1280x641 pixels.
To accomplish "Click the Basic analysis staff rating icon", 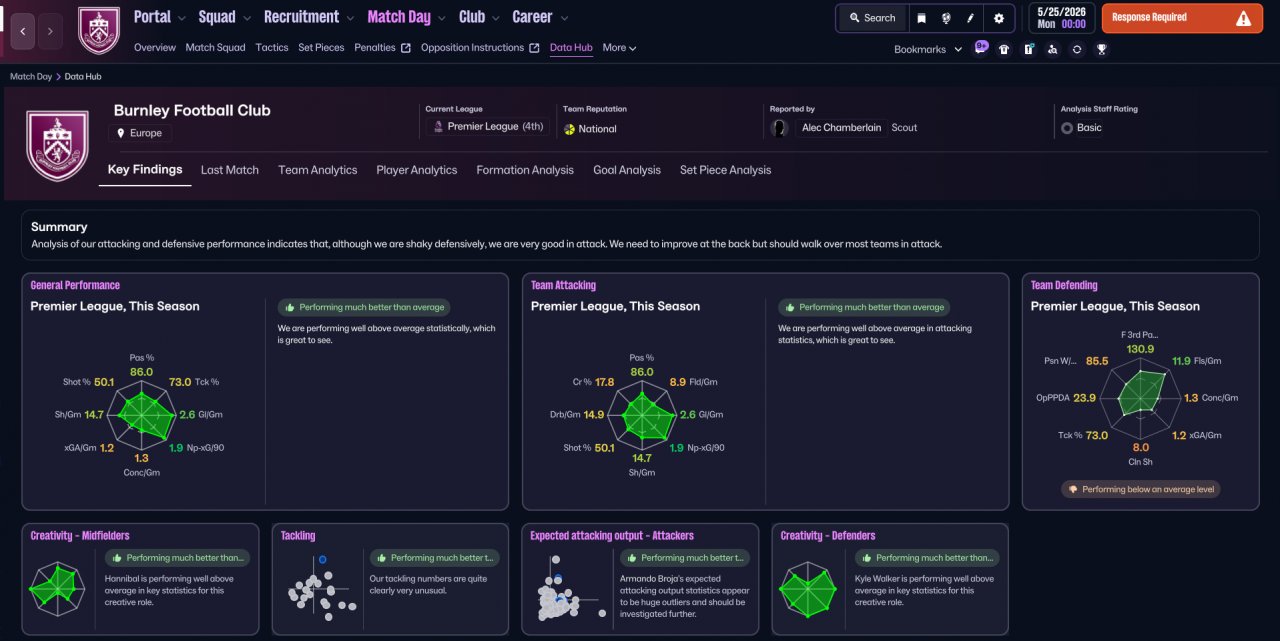I will pyautogui.click(x=1067, y=128).
